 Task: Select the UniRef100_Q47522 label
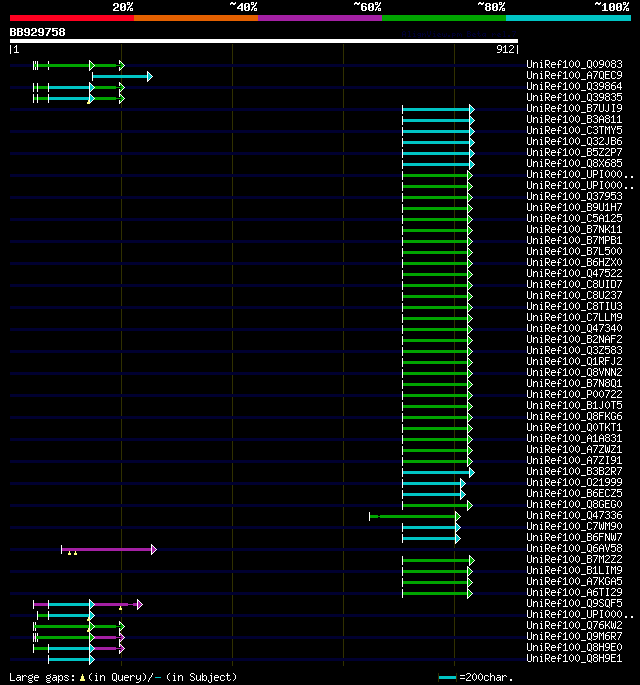[x=574, y=273]
